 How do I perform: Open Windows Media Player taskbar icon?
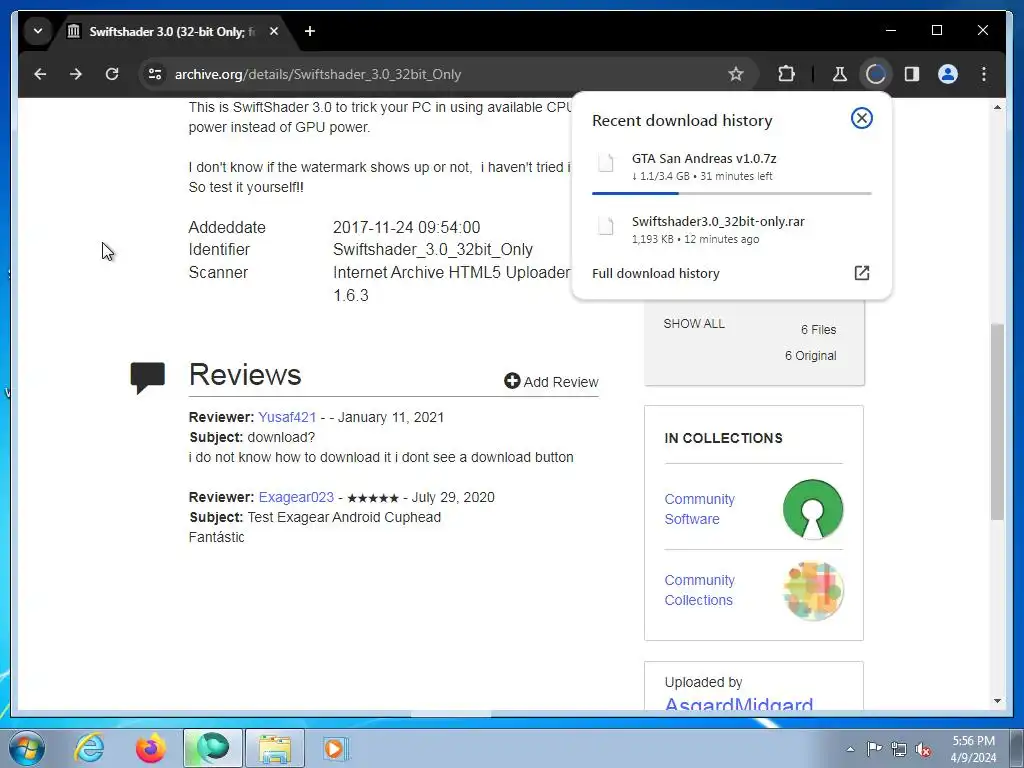coord(335,748)
